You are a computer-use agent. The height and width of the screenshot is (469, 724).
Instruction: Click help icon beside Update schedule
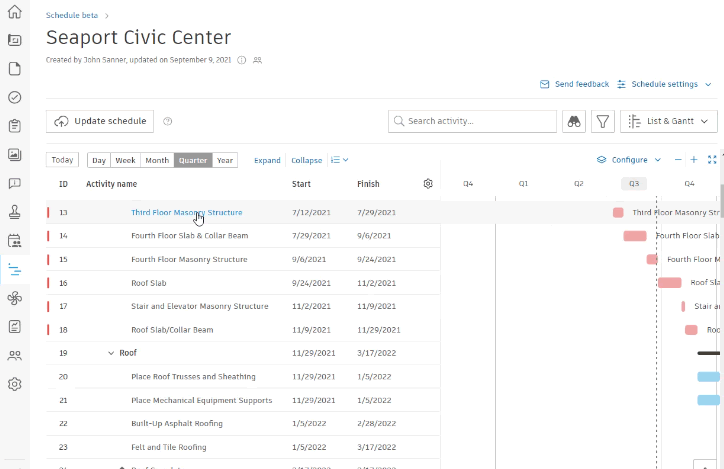point(168,121)
